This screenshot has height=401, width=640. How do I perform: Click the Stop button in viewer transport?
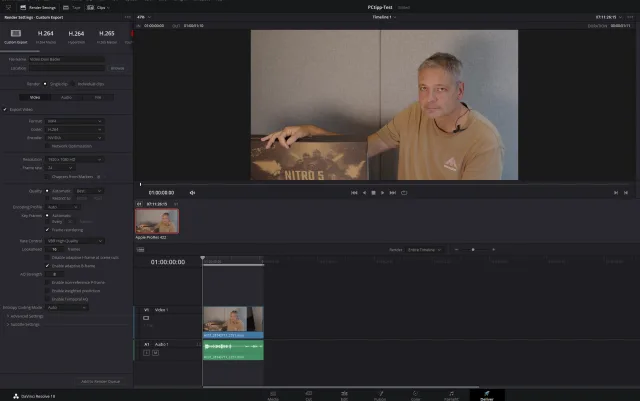[x=373, y=193]
